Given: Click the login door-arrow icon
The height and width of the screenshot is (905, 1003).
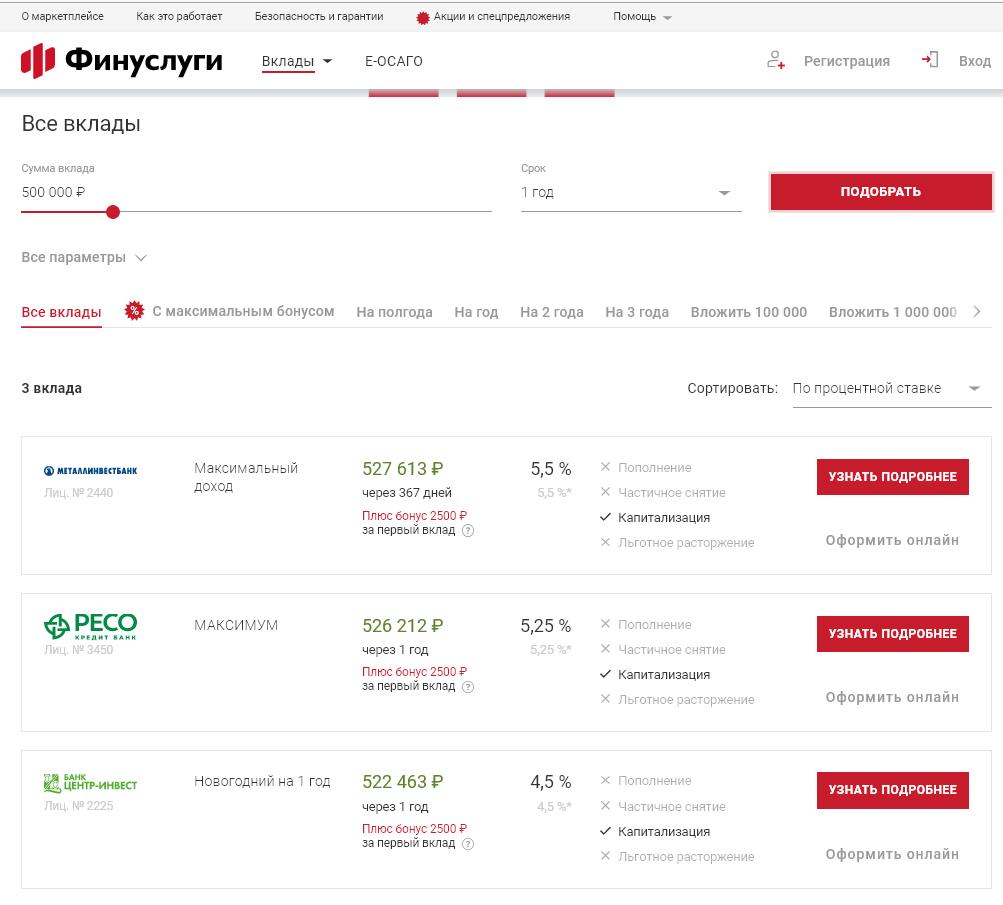Looking at the screenshot, I should point(930,60).
